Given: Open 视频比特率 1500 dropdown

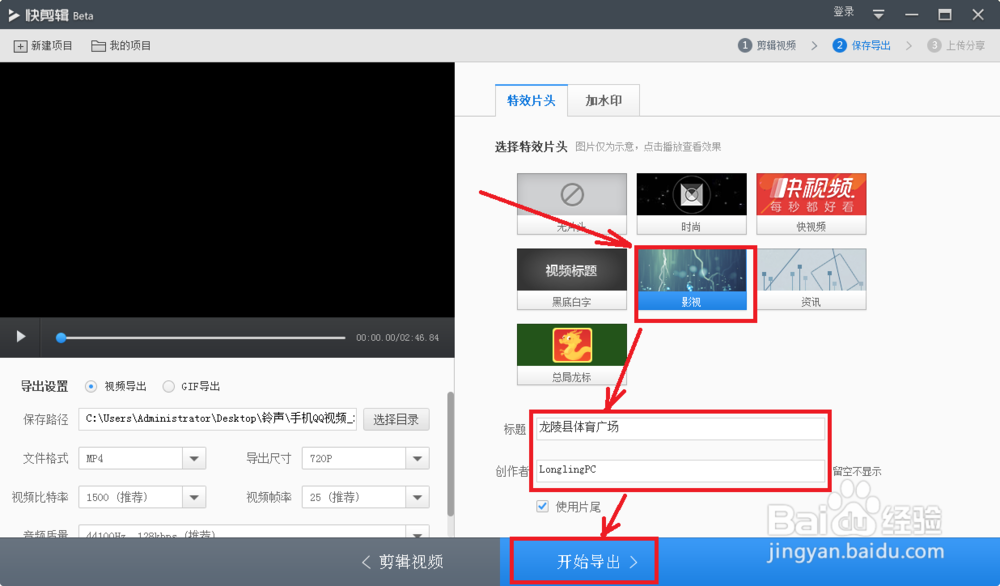Looking at the screenshot, I should pos(142,497).
